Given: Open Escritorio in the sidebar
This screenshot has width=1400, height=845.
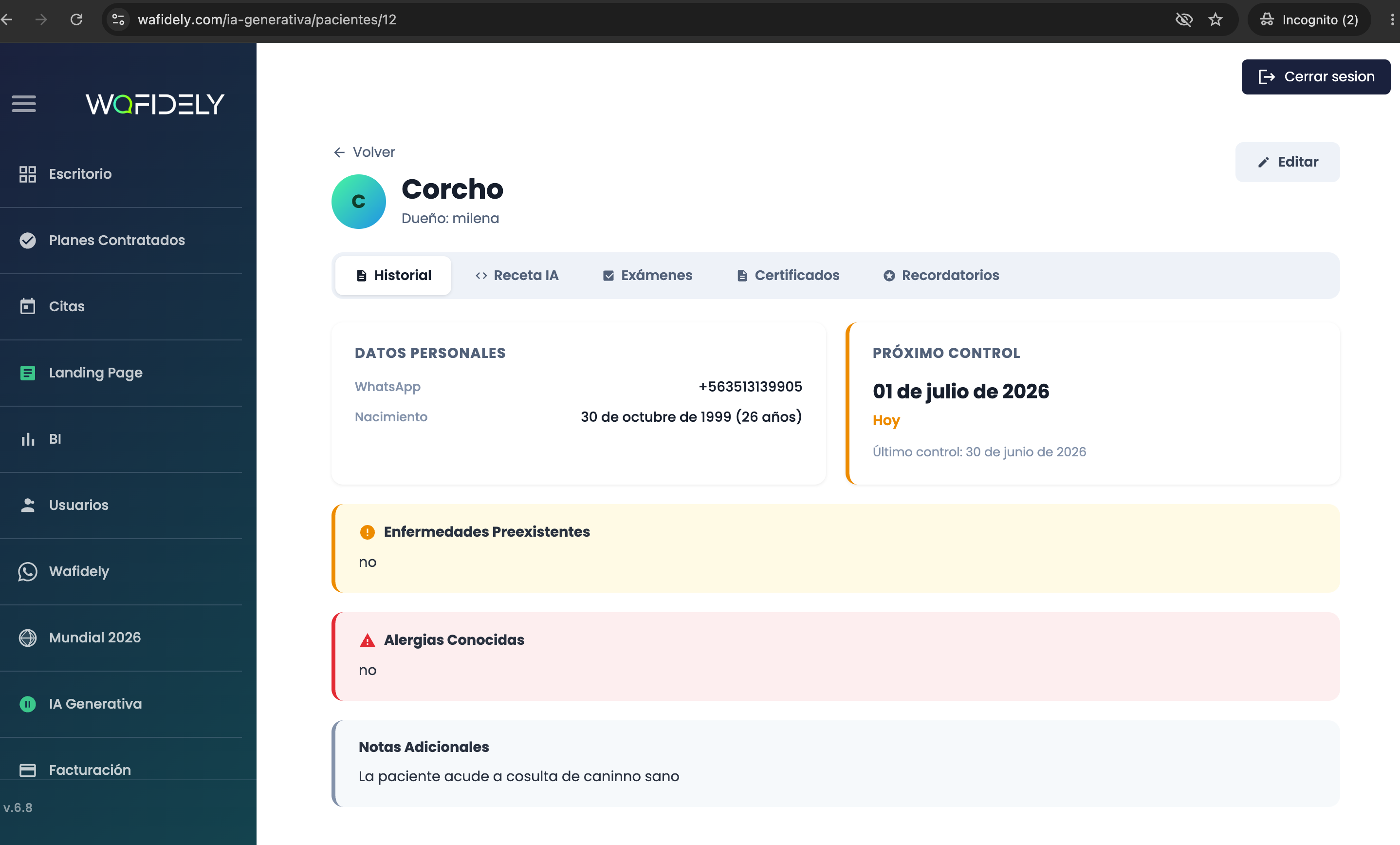Looking at the screenshot, I should tap(80, 174).
